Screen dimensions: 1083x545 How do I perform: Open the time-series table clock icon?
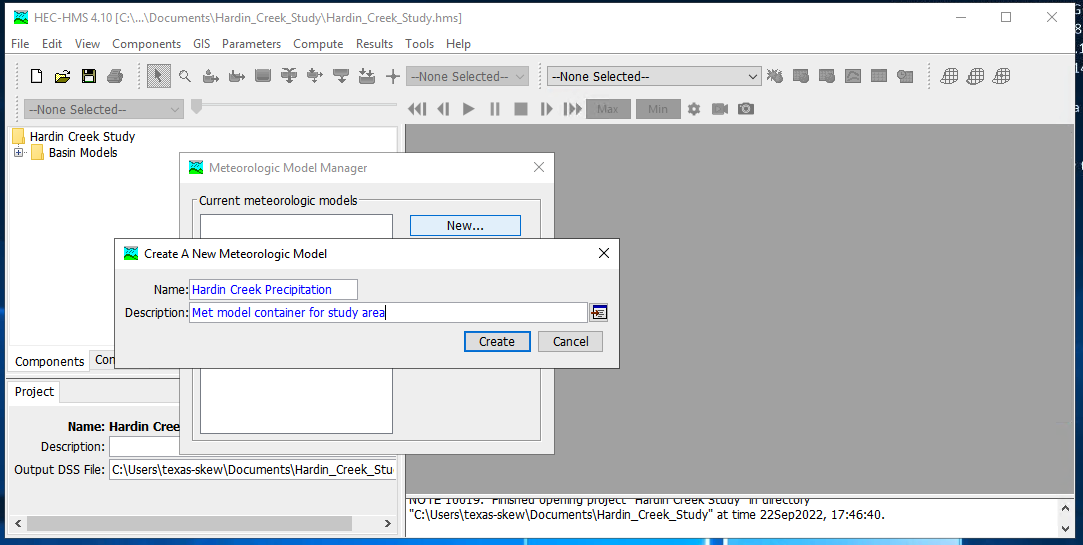click(x=905, y=76)
